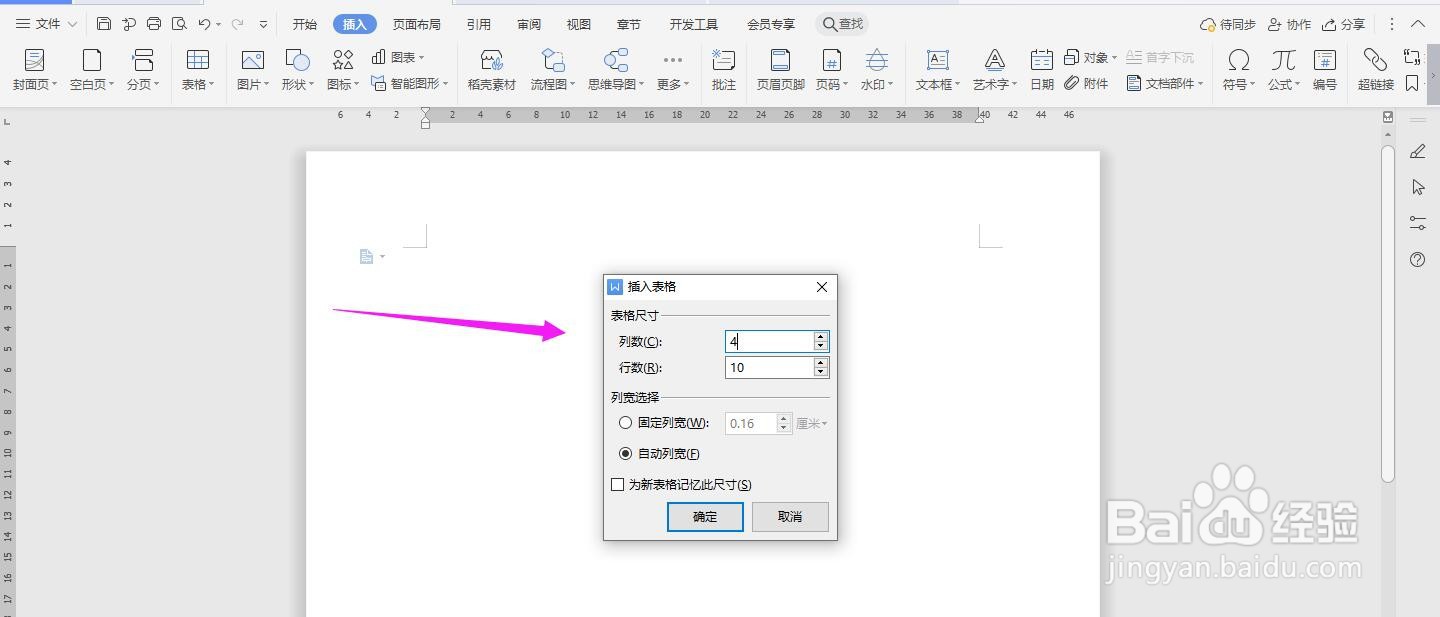Expand the quick access toolbar customize arrow
The height and width of the screenshot is (617, 1440).
263,24
